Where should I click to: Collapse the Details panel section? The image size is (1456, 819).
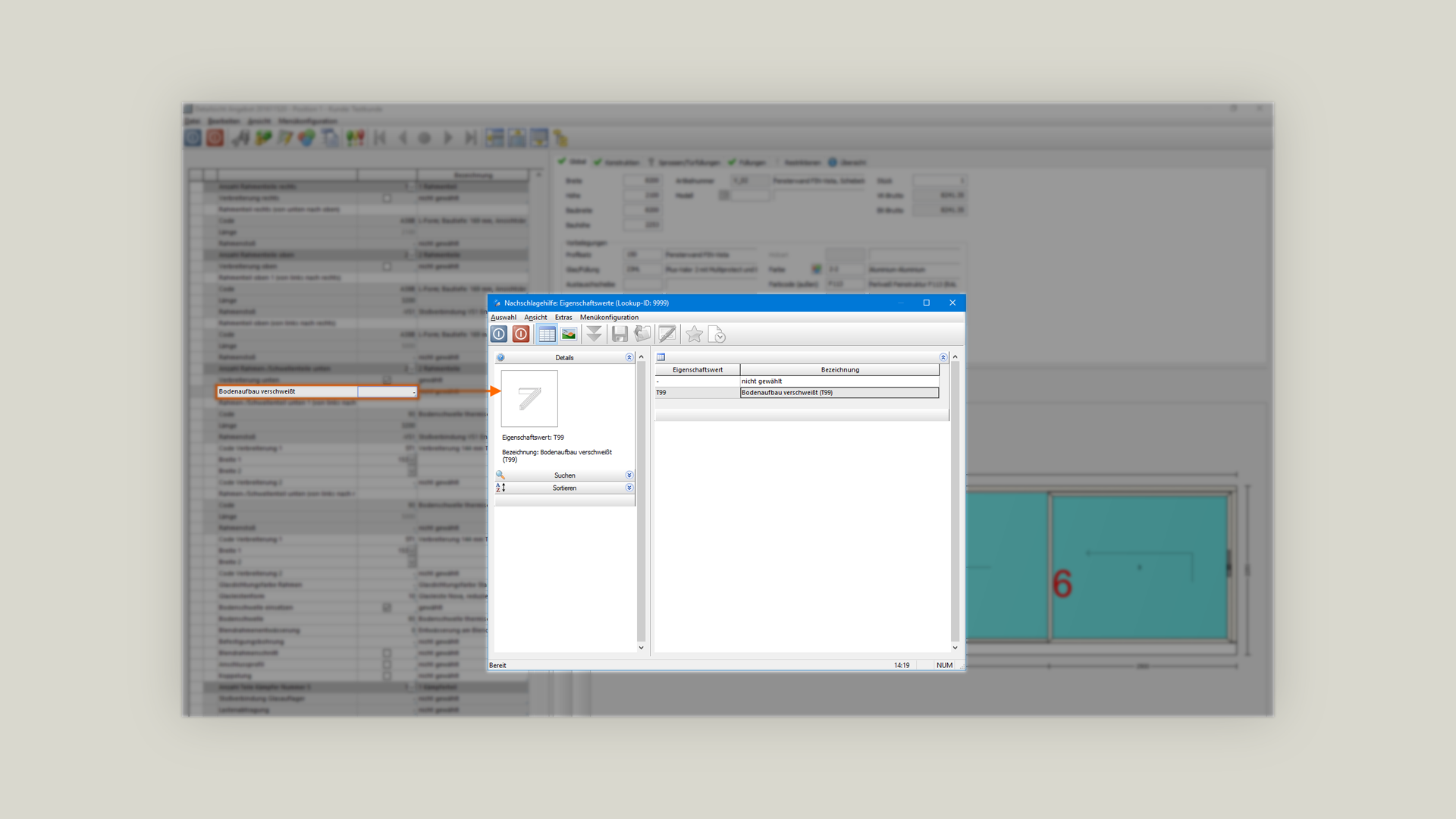click(629, 358)
